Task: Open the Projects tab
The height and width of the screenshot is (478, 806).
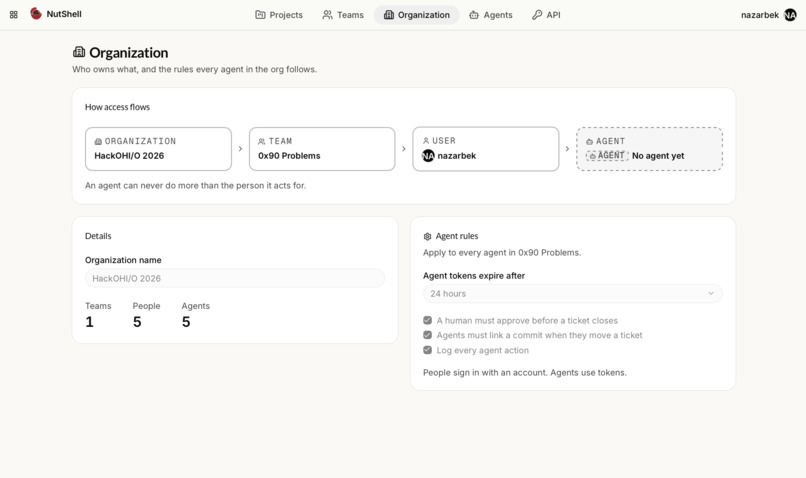Action: [x=279, y=15]
